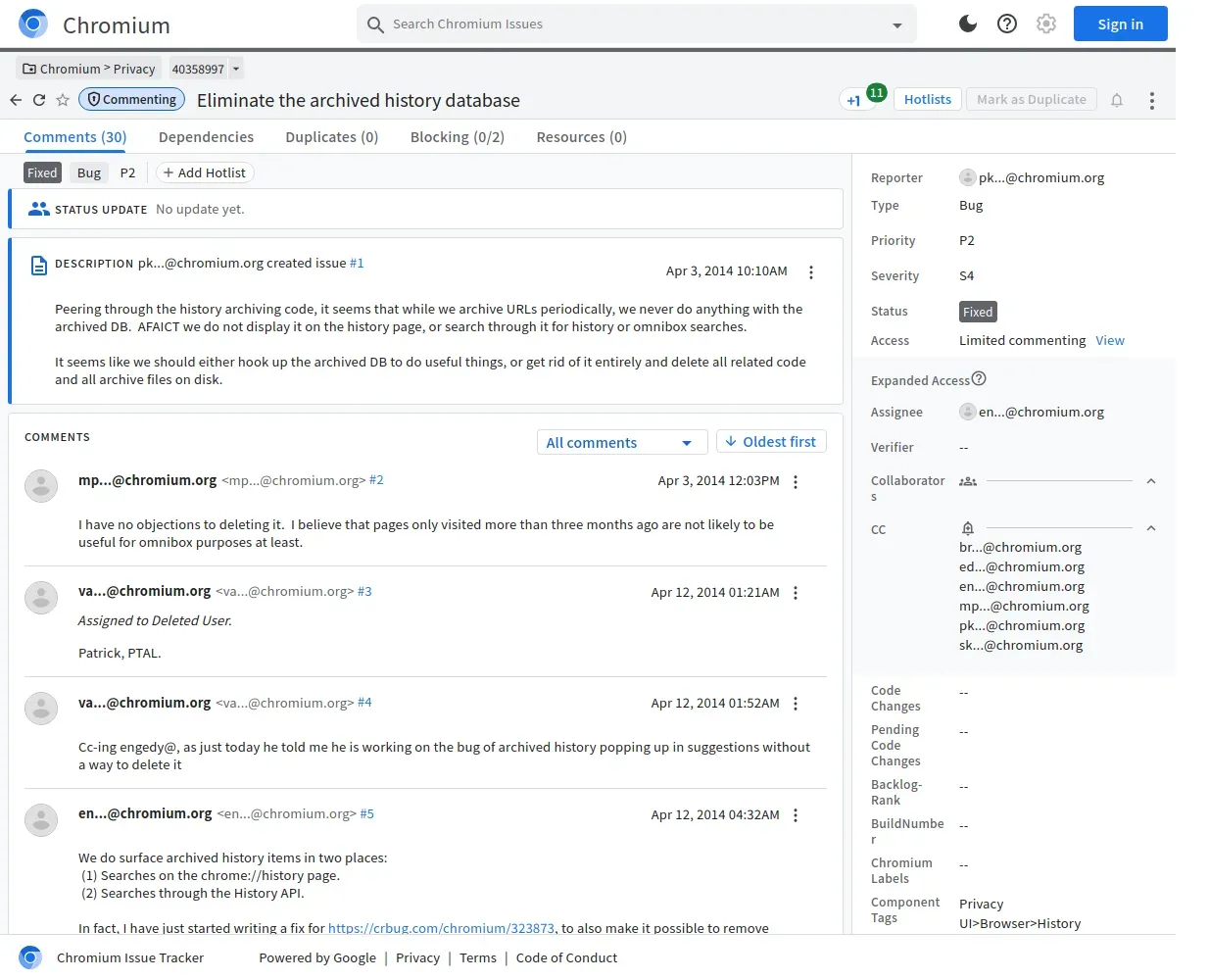
Task: Open the #1 description permalink
Action: pos(357,263)
